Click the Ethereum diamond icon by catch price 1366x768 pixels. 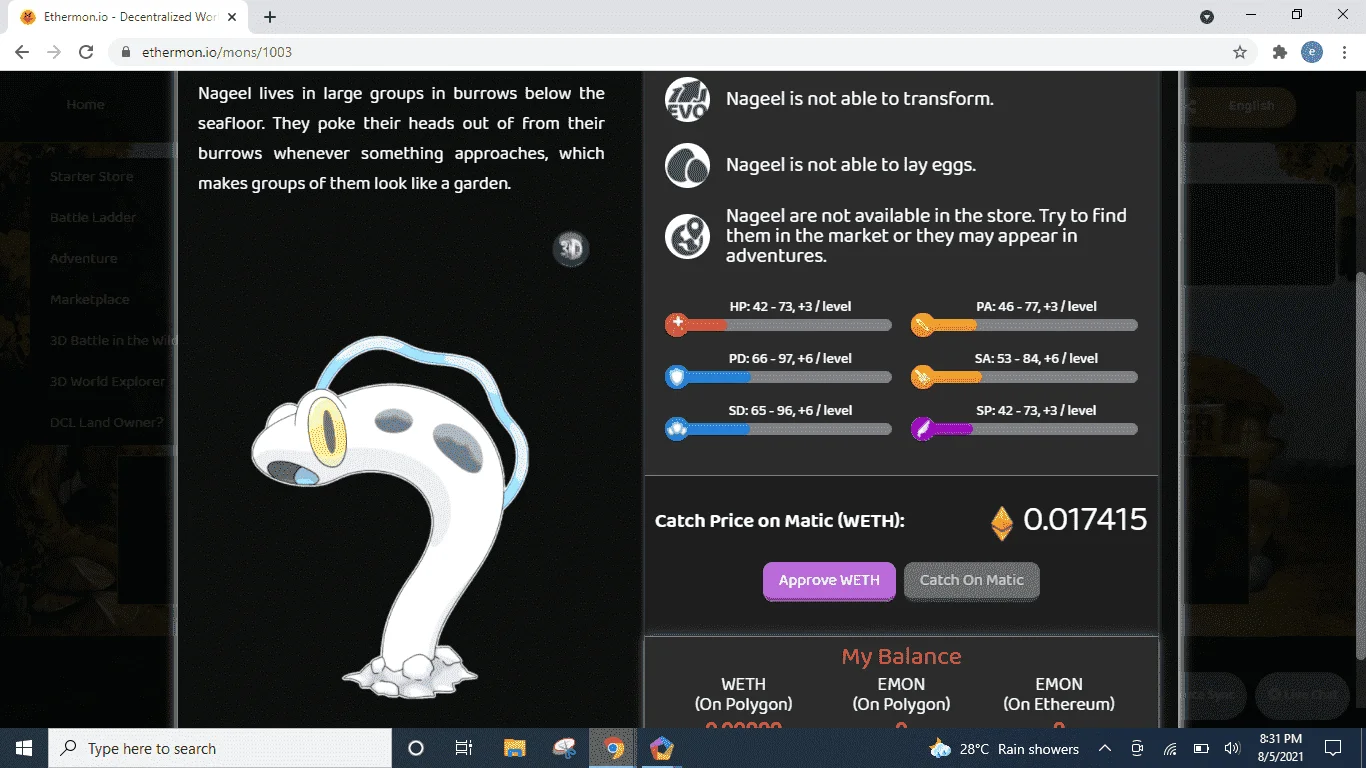click(1001, 522)
